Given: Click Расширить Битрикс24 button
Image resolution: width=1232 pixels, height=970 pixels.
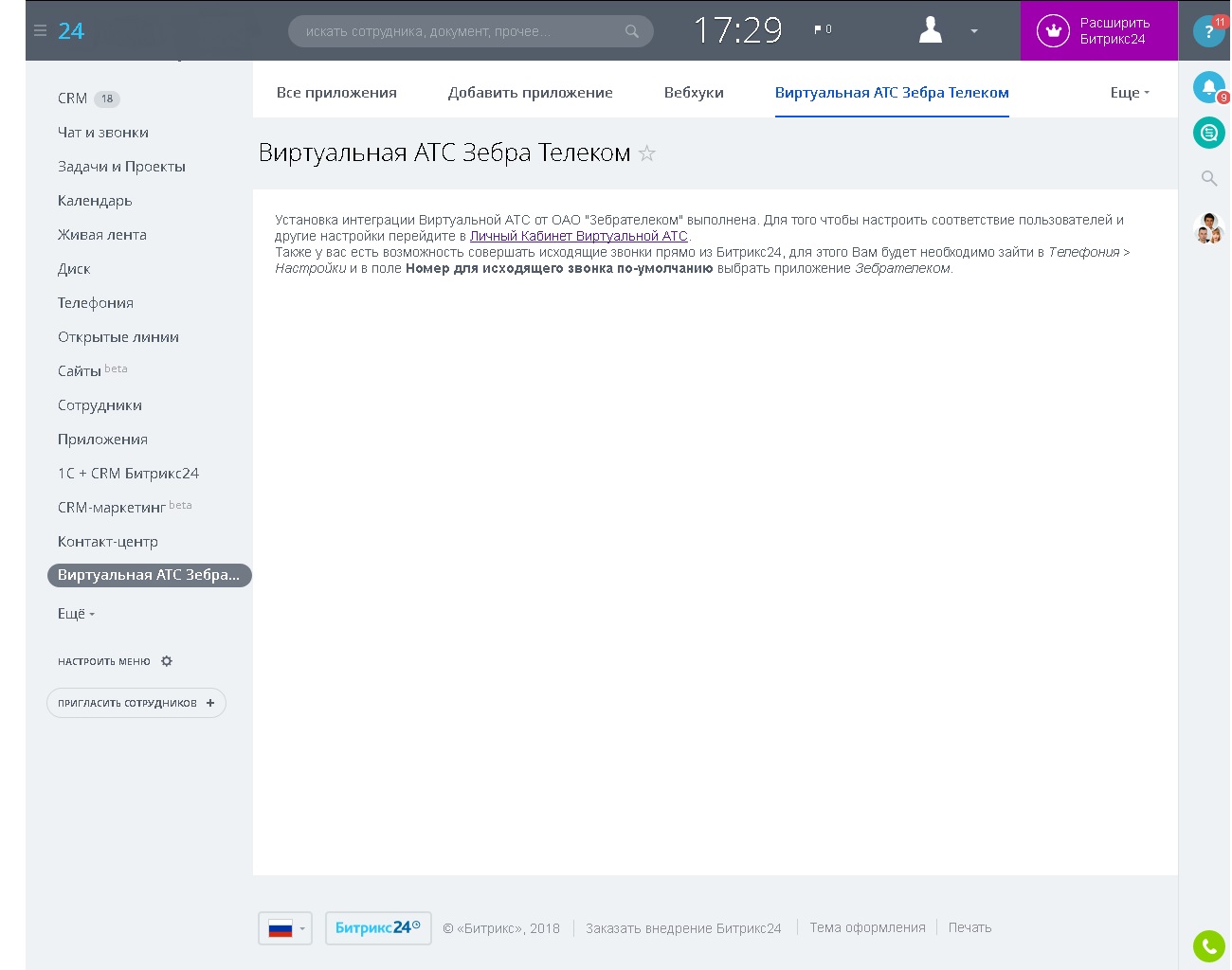Looking at the screenshot, I should point(1099,30).
